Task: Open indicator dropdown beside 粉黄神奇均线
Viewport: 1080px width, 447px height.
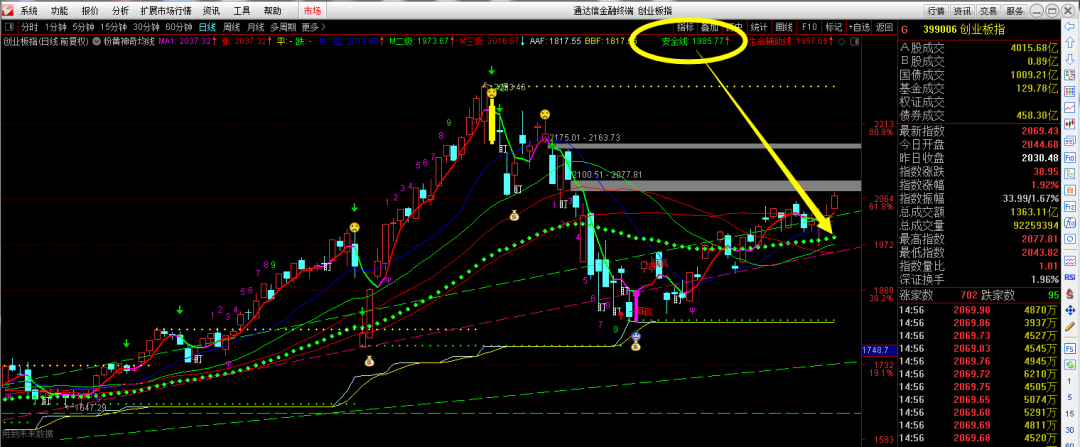Action: pos(96,41)
